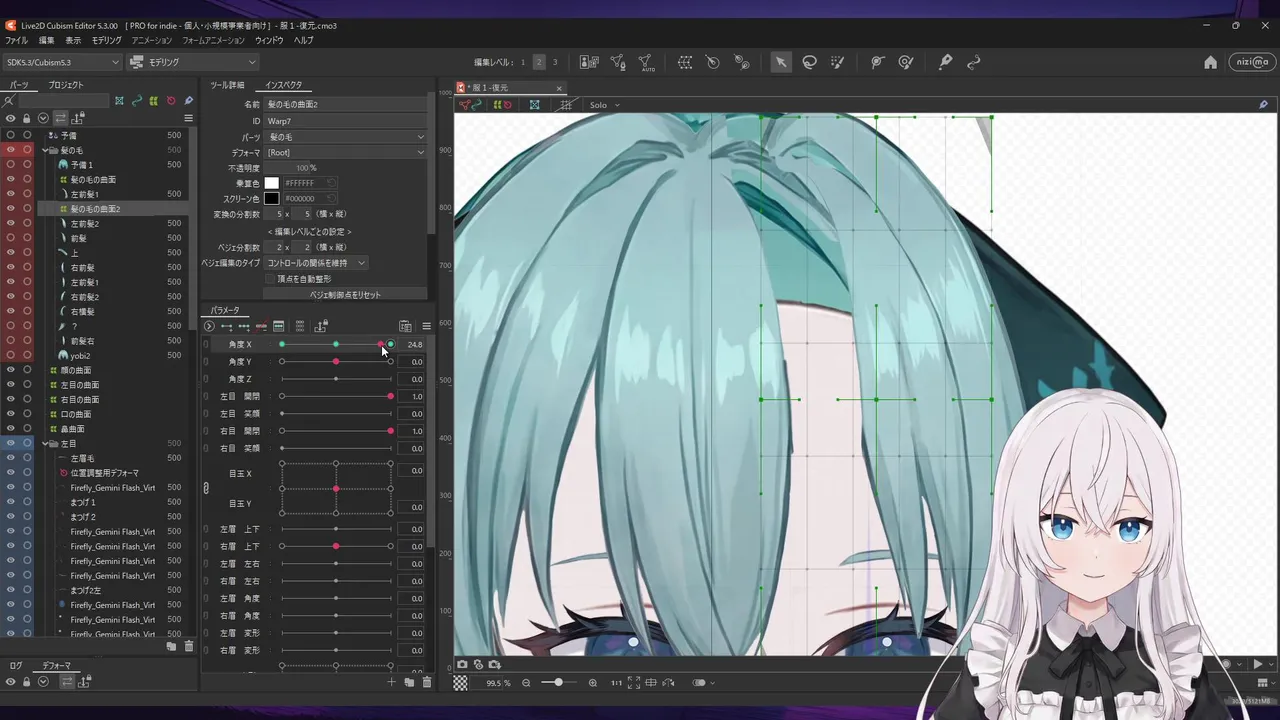Viewport: 1280px width, 720px height.
Task: Click the canvas snapshot camera icon
Action: pyautogui.click(x=462, y=664)
